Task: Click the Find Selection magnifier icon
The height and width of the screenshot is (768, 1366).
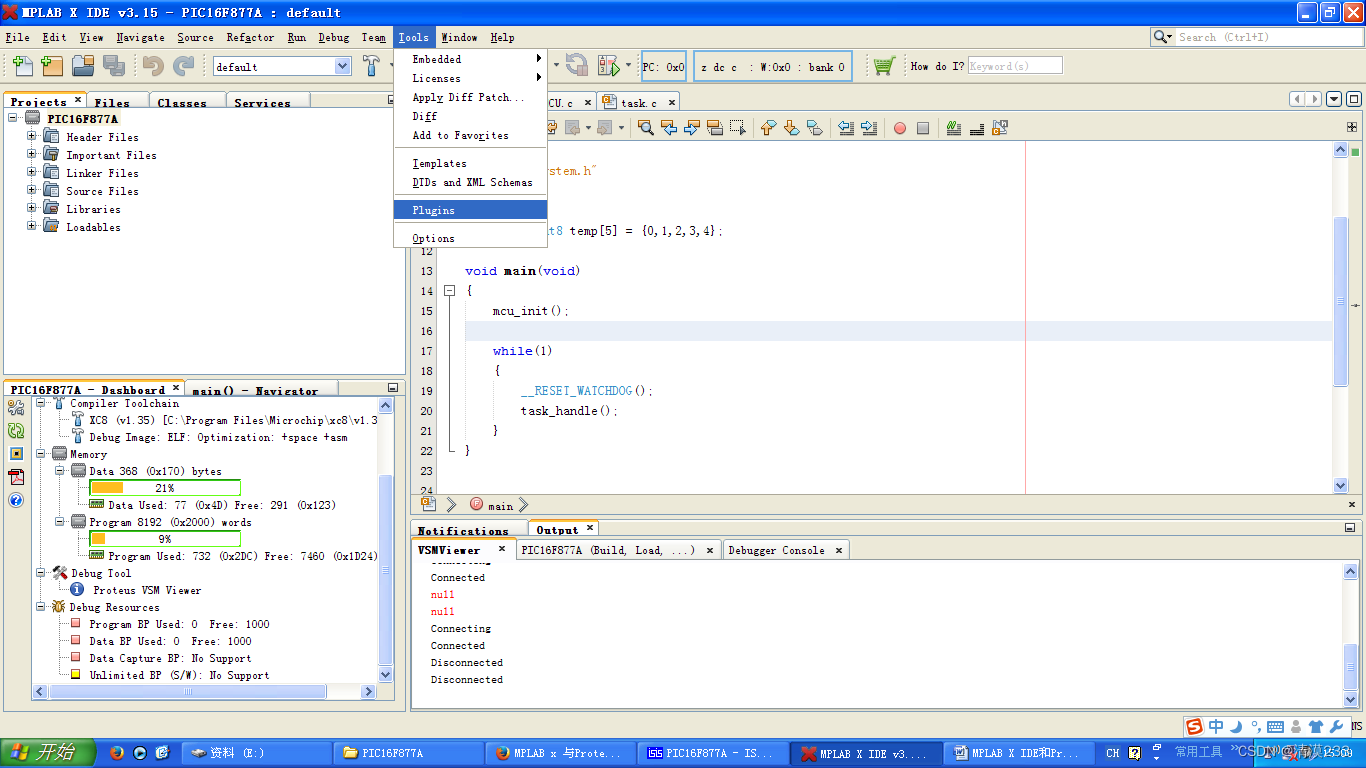Action: click(x=646, y=127)
